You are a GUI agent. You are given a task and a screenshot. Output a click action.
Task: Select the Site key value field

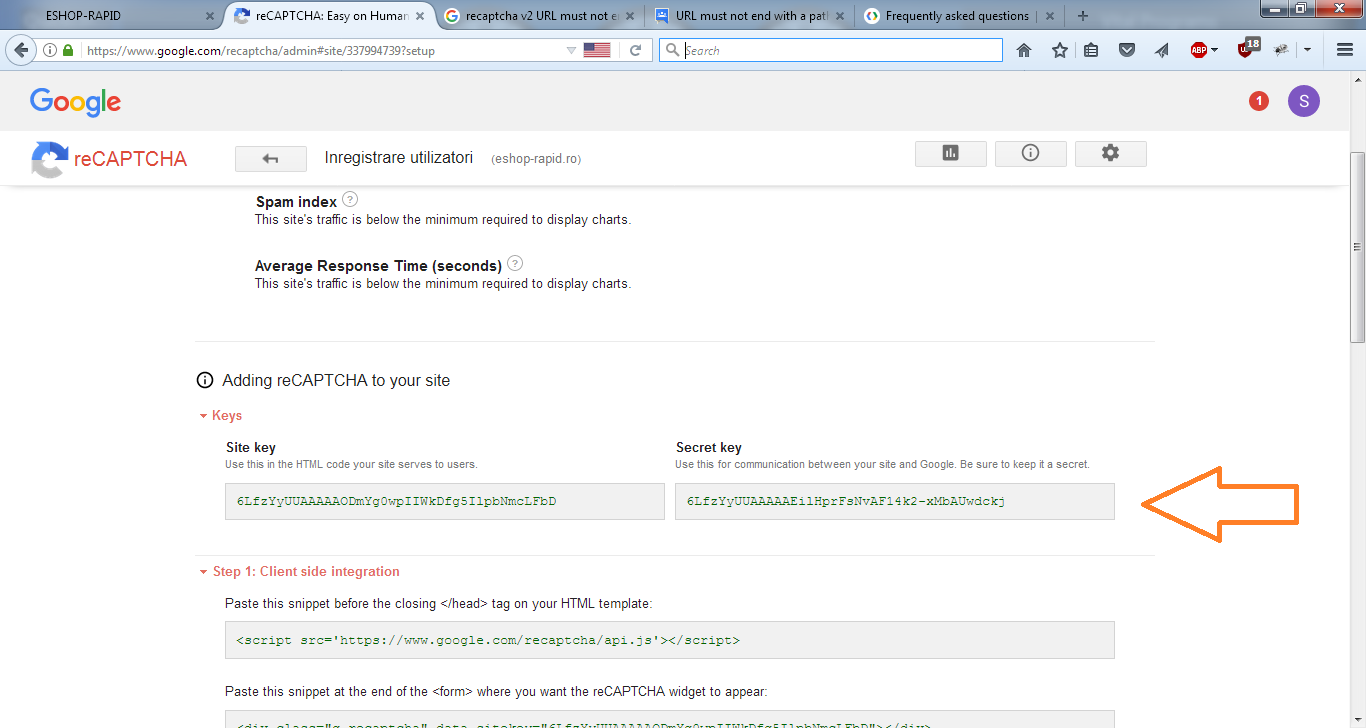[x=445, y=501]
